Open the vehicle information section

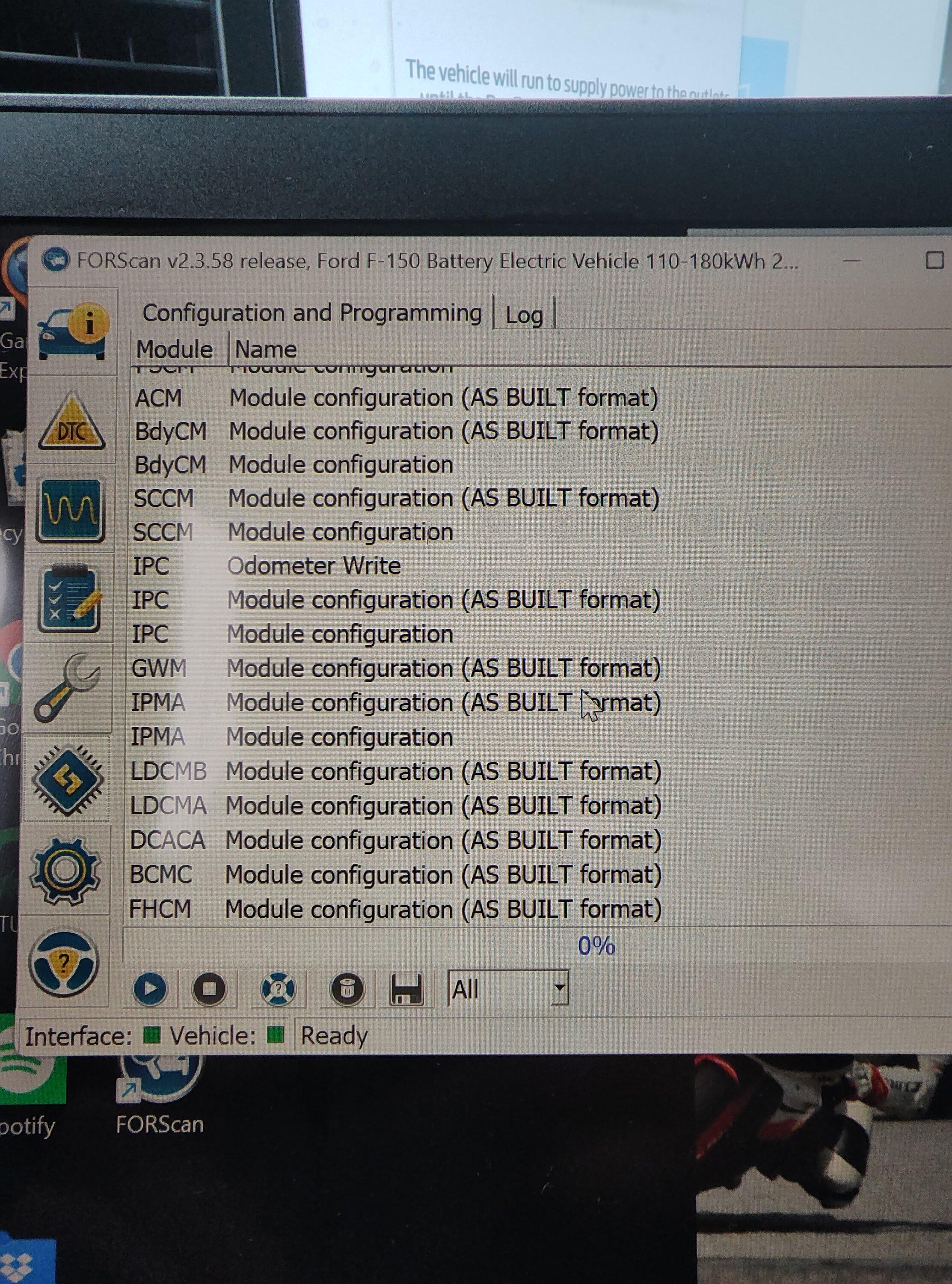pos(72,333)
